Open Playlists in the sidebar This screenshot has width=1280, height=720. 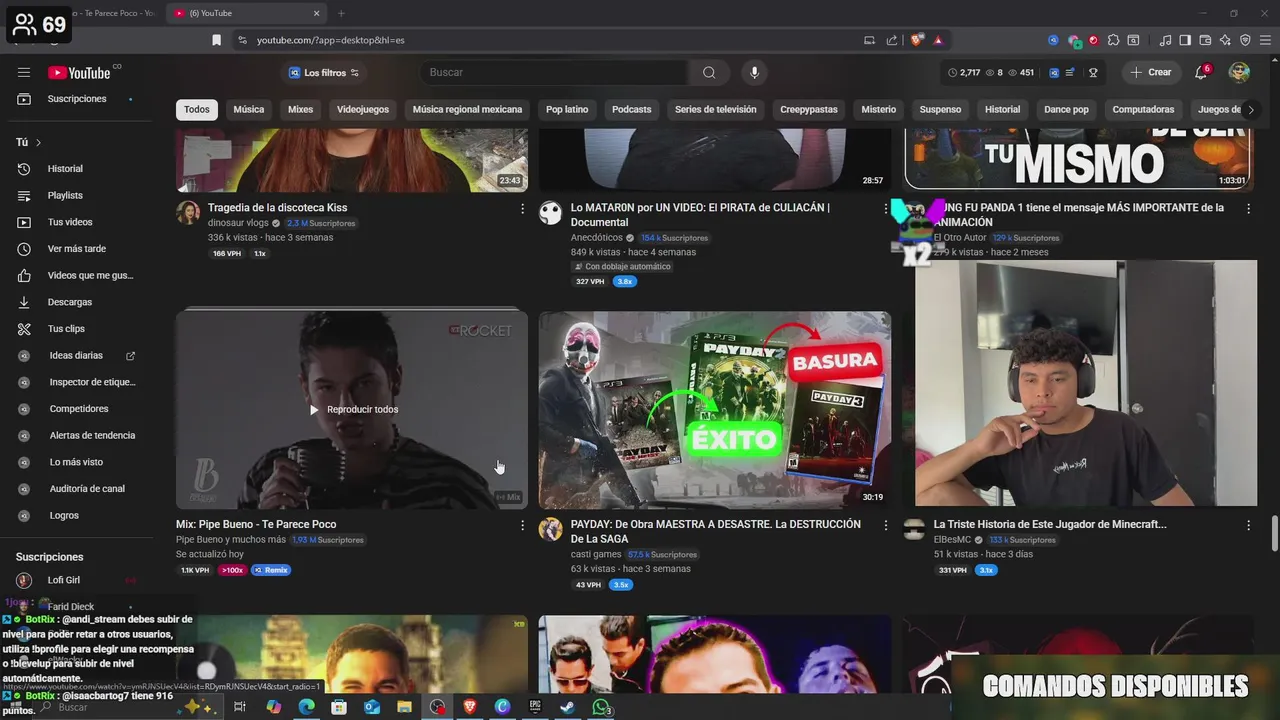[x=79, y=196]
